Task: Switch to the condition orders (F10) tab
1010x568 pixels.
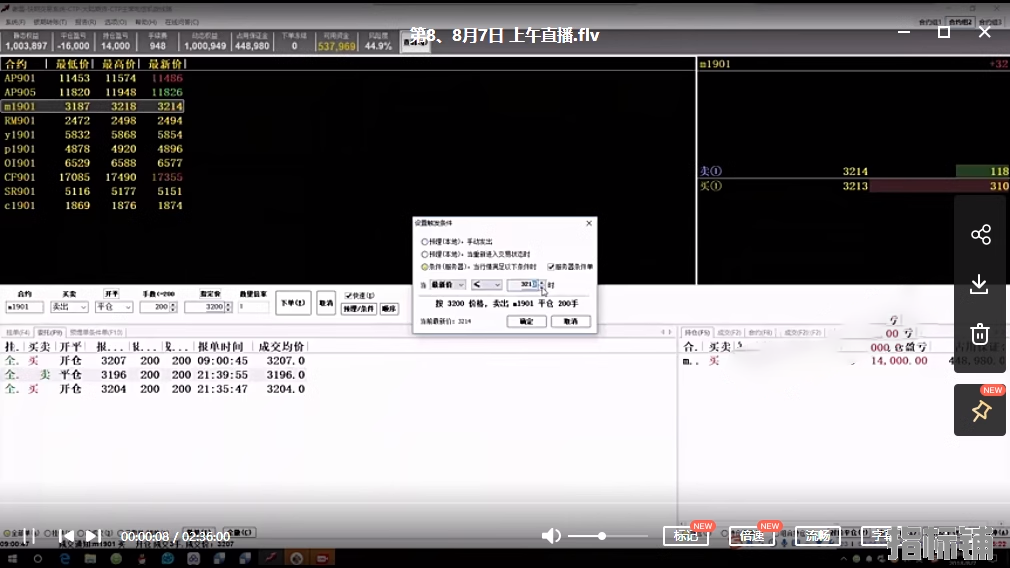Action: click(x=95, y=332)
